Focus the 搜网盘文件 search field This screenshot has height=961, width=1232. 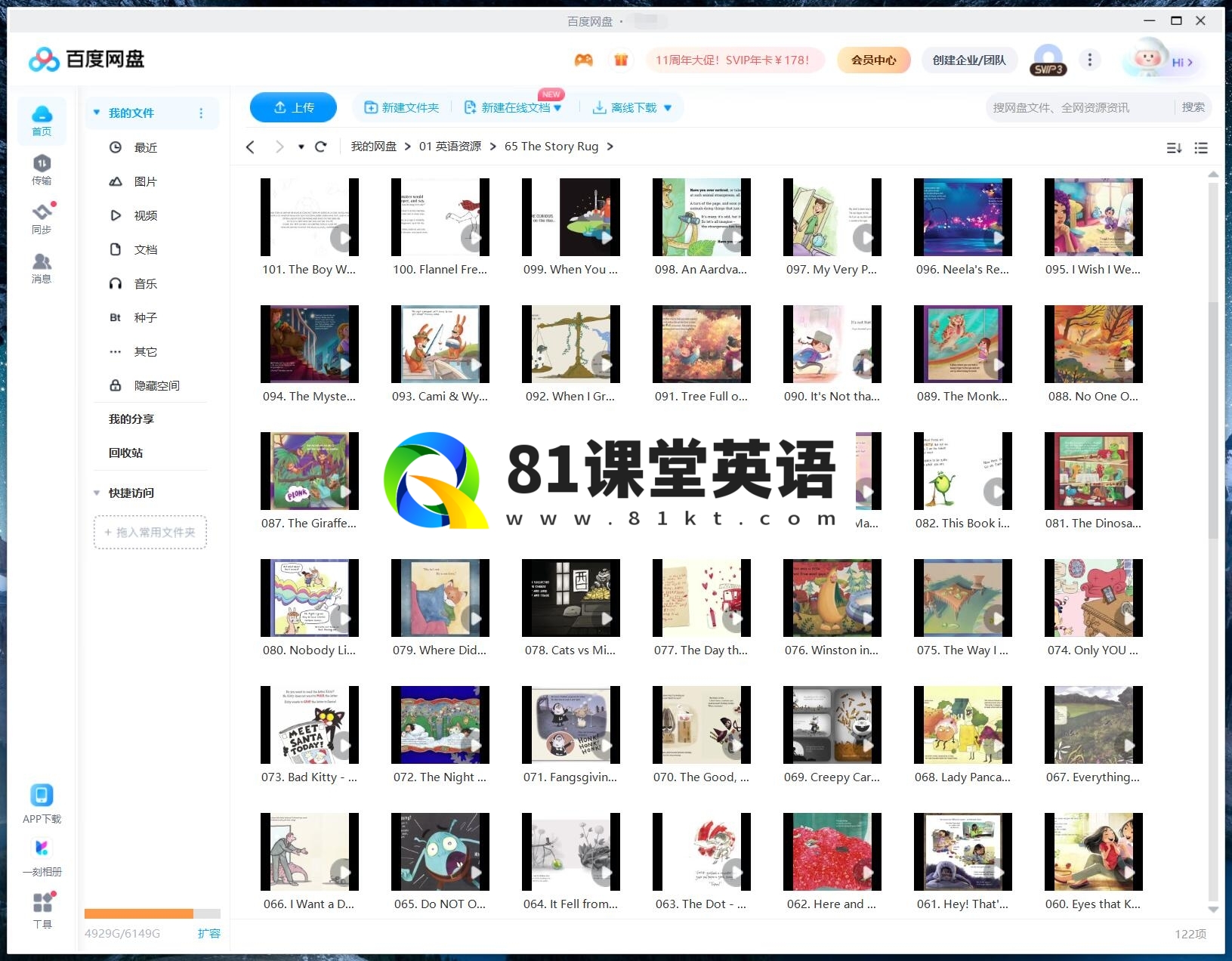point(1080,107)
